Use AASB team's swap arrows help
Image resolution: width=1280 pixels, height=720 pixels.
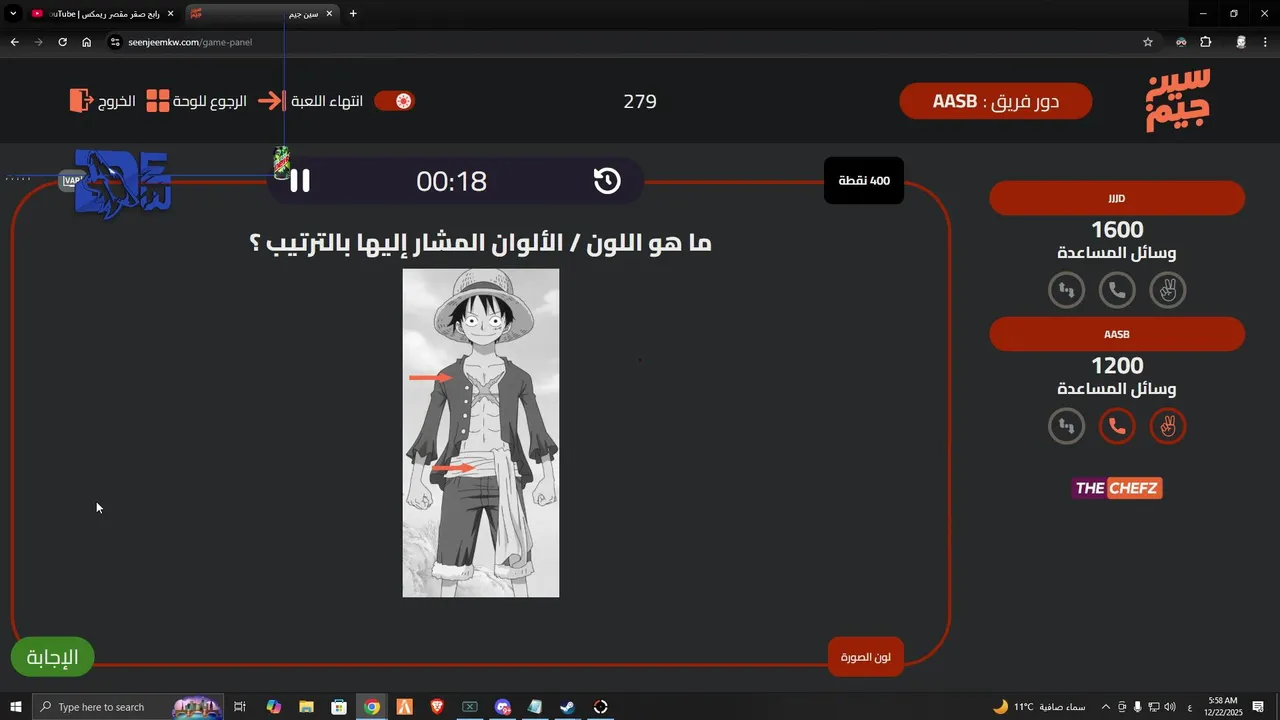click(1066, 427)
